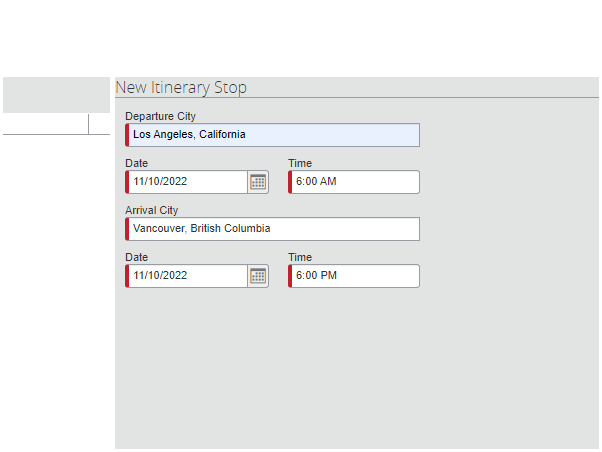Screen dimensions: 602x452
Task: Click the white box below the left panel
Action: [46, 124]
